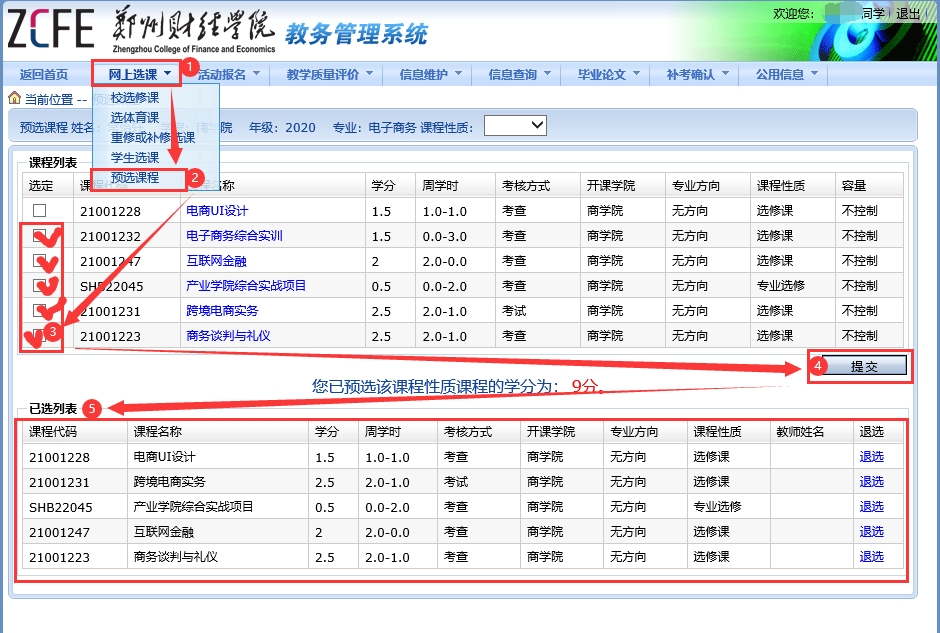Click 退选 for 跨境电商实务 in 已选列表

pyautogui.click(x=872, y=482)
